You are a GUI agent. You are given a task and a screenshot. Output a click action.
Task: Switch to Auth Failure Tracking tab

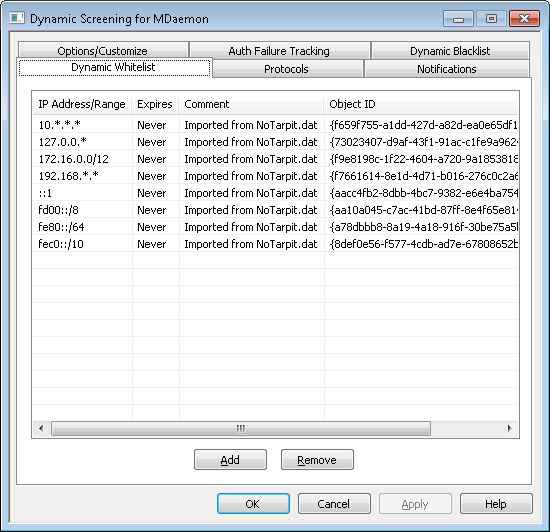(280, 50)
